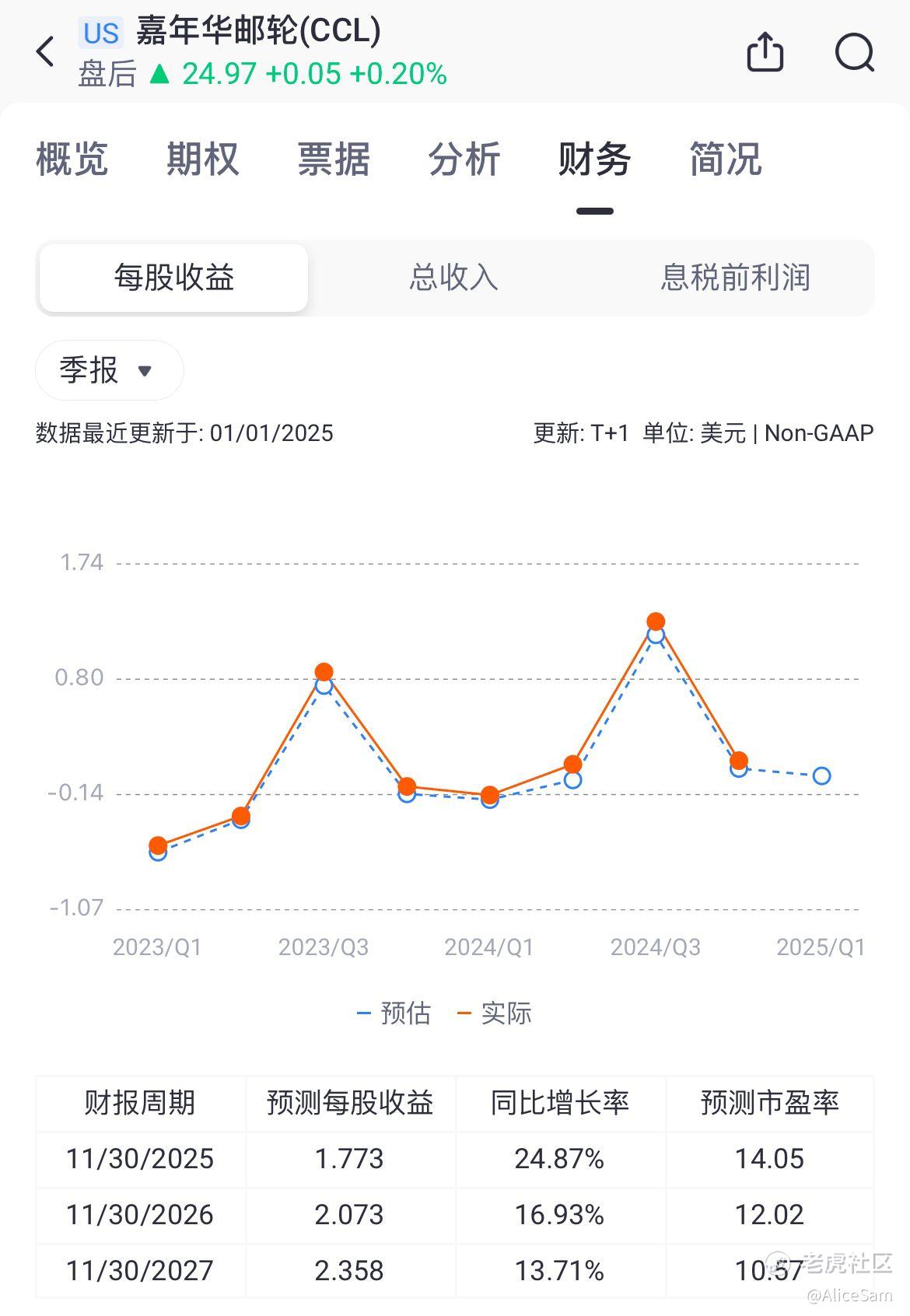
Task: Tap the search magnifier icon
Action: click(855, 52)
